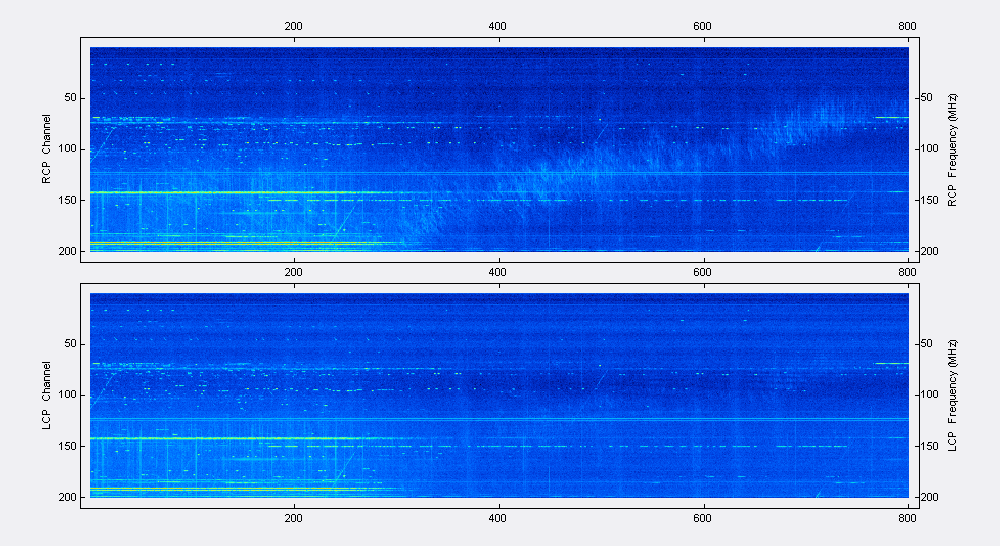Click the 800 tick below the LCP plot
Image resolution: width=1000 pixels, height=546 pixels.
(907, 518)
